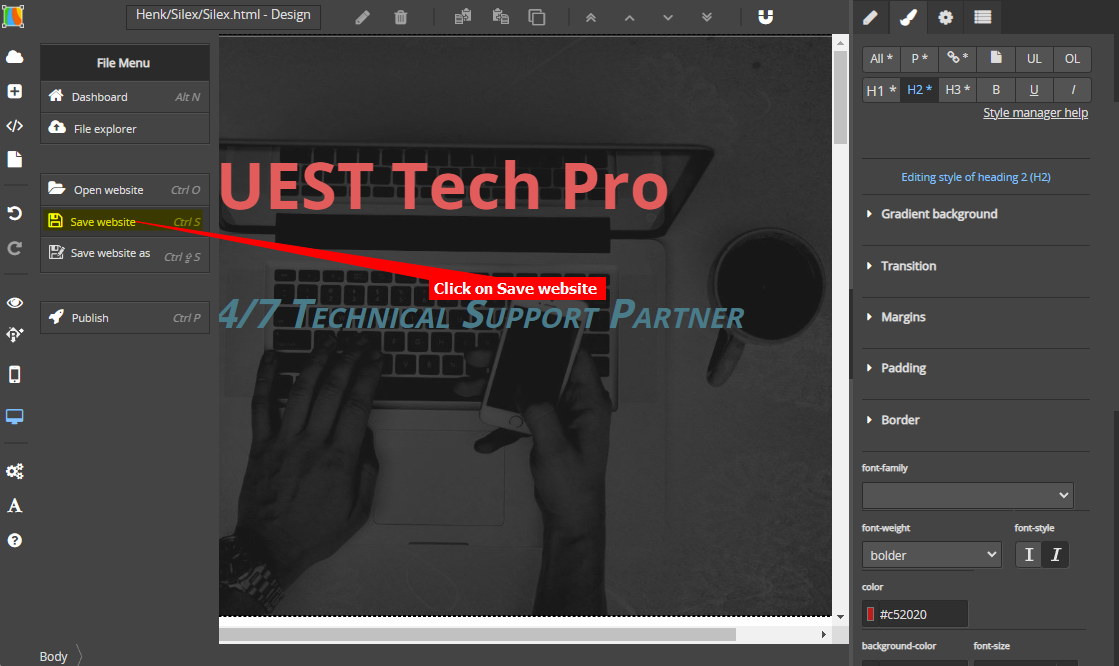Switch to desktop editor icon
The image size is (1119, 666).
(14, 416)
